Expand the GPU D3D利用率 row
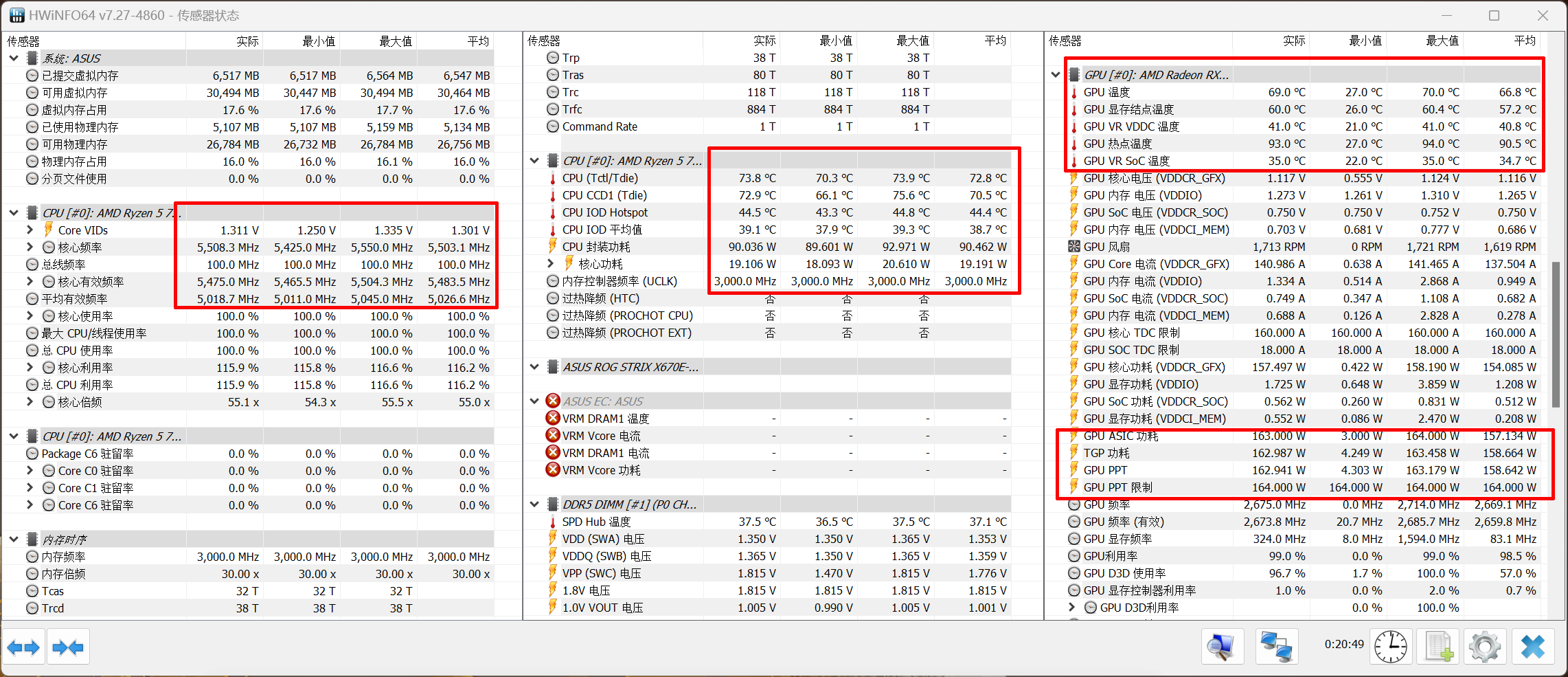The height and width of the screenshot is (677, 1568). point(1072,608)
